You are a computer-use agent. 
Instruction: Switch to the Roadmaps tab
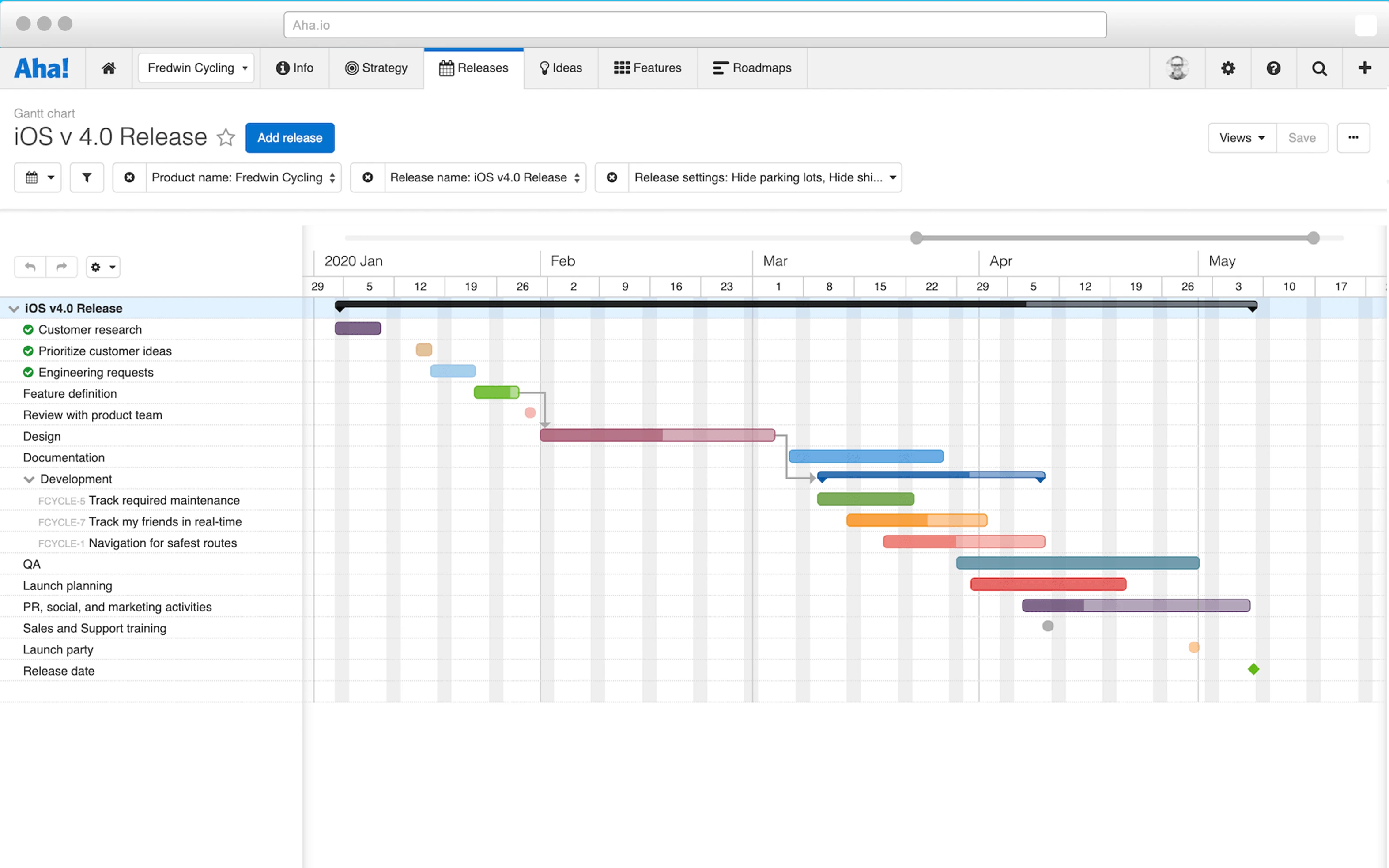point(752,68)
